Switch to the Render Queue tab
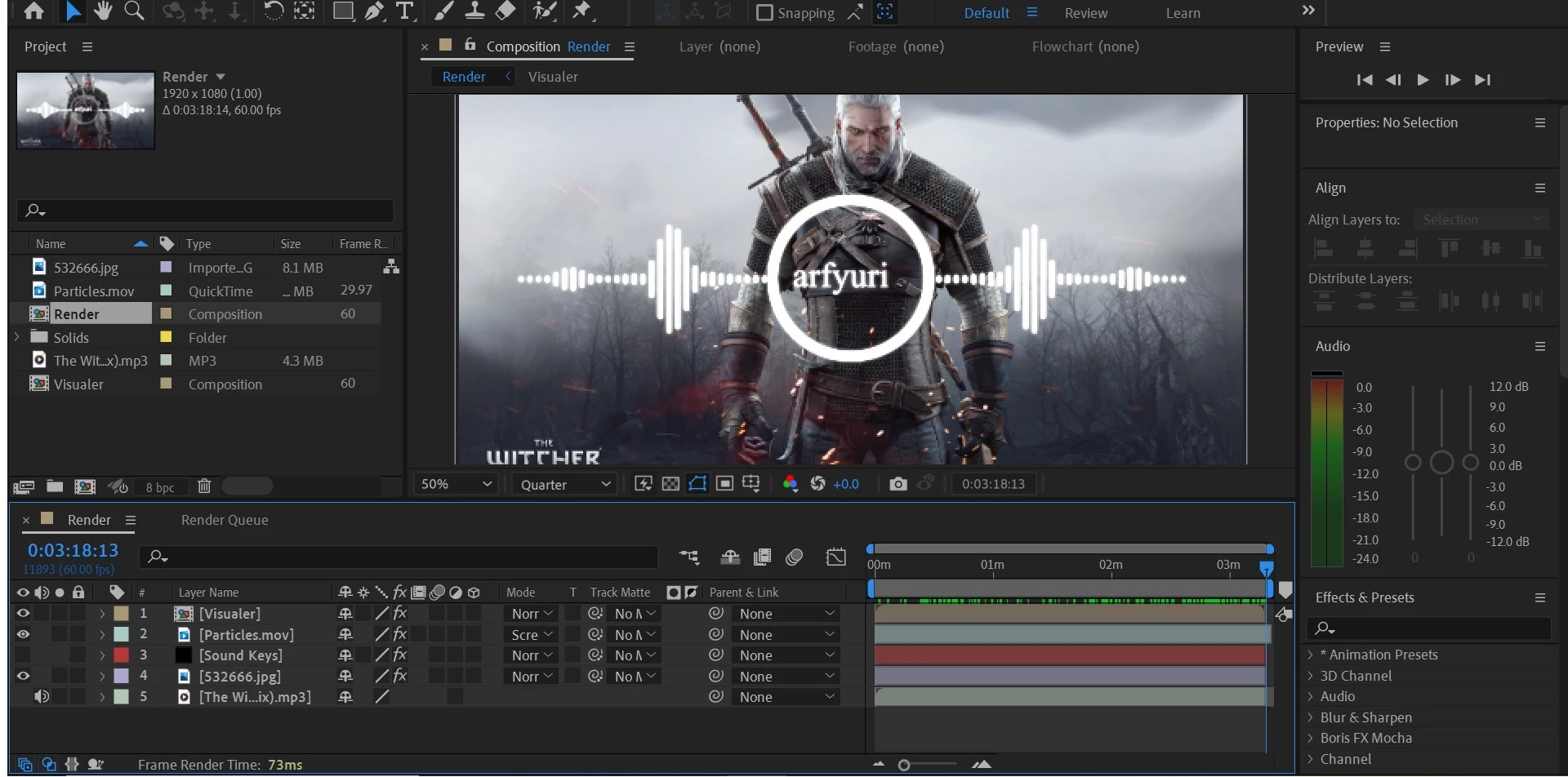The image size is (1568, 777). (225, 520)
